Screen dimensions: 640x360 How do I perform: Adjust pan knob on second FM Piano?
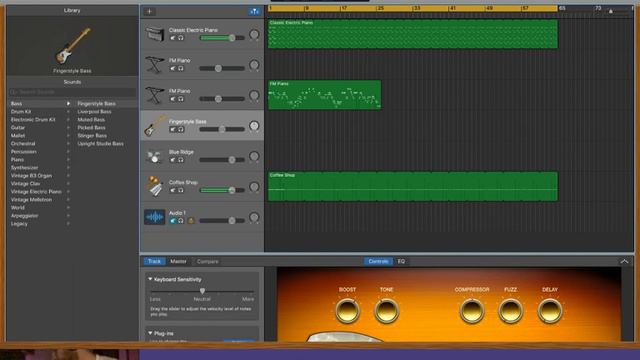254,96
